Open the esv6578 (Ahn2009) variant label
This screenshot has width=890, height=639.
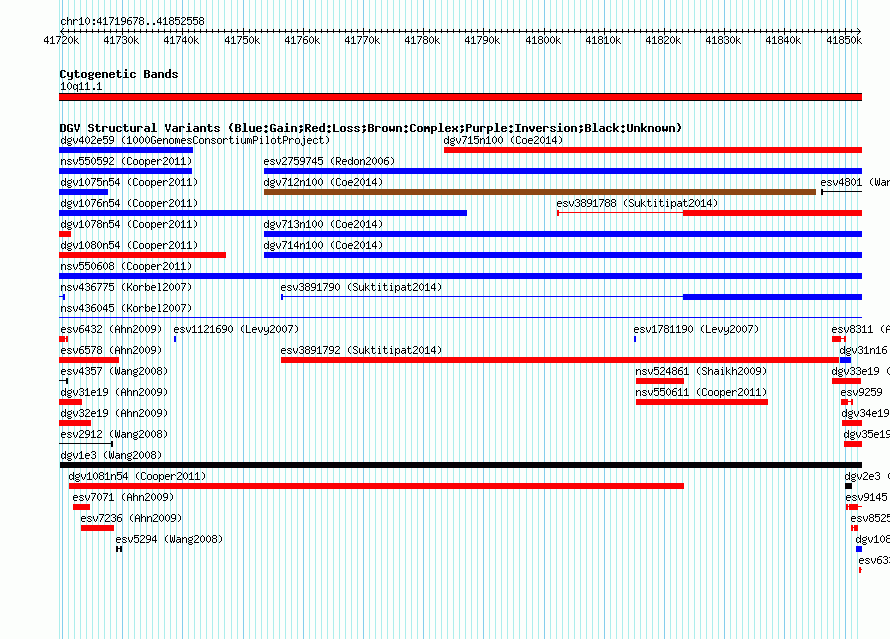click(x=111, y=350)
